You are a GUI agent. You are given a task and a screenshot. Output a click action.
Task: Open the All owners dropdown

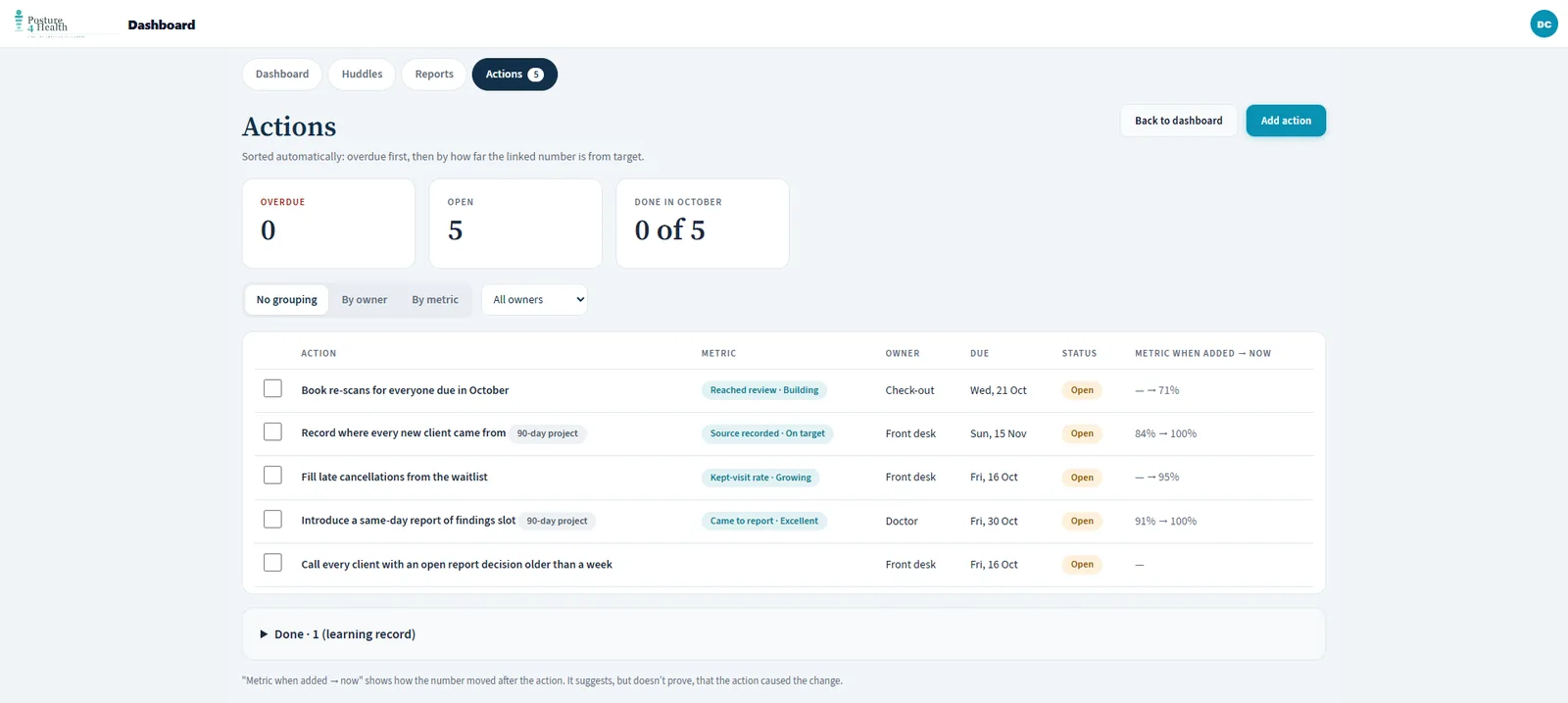pyautogui.click(x=534, y=299)
